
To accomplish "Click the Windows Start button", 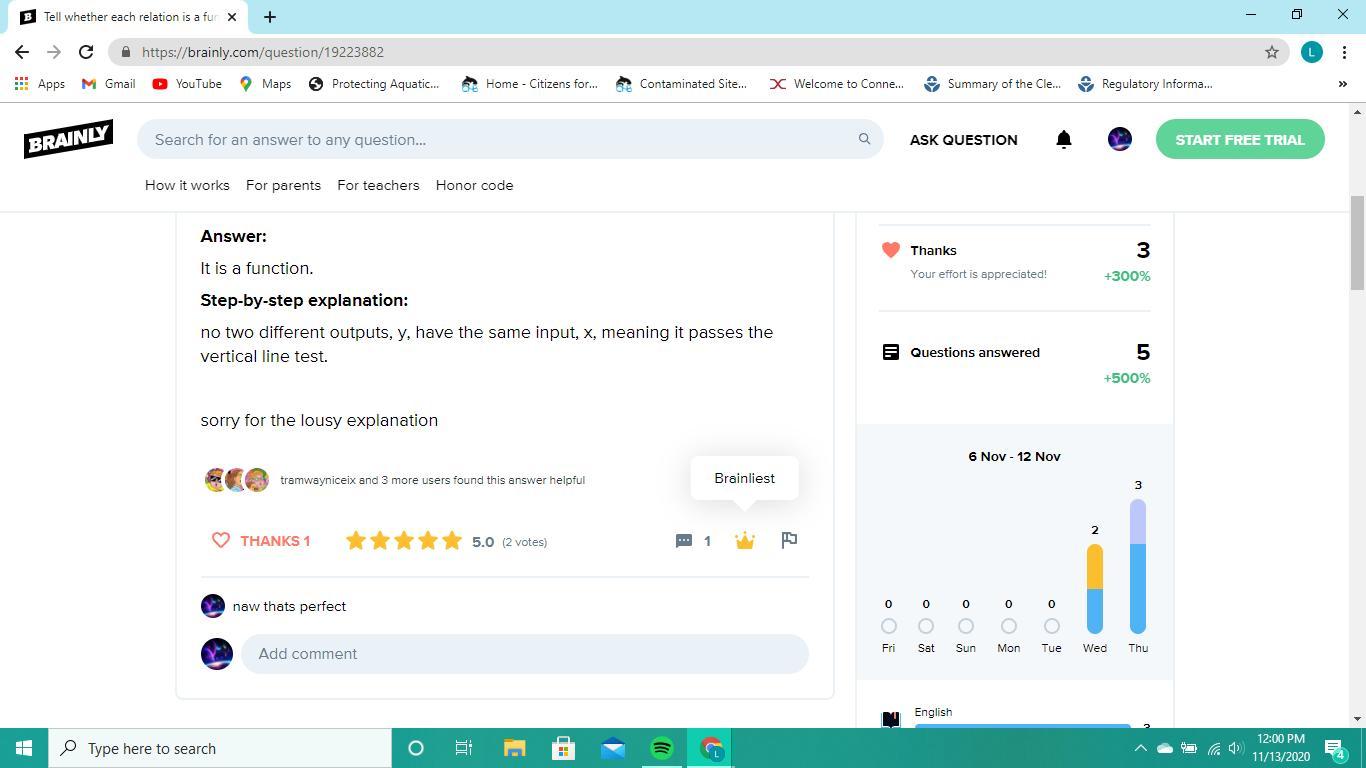I will 24,748.
